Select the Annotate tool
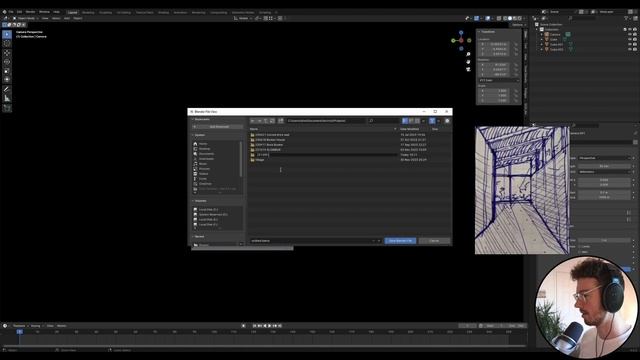The width and height of the screenshot is (640, 360). (x=7, y=89)
